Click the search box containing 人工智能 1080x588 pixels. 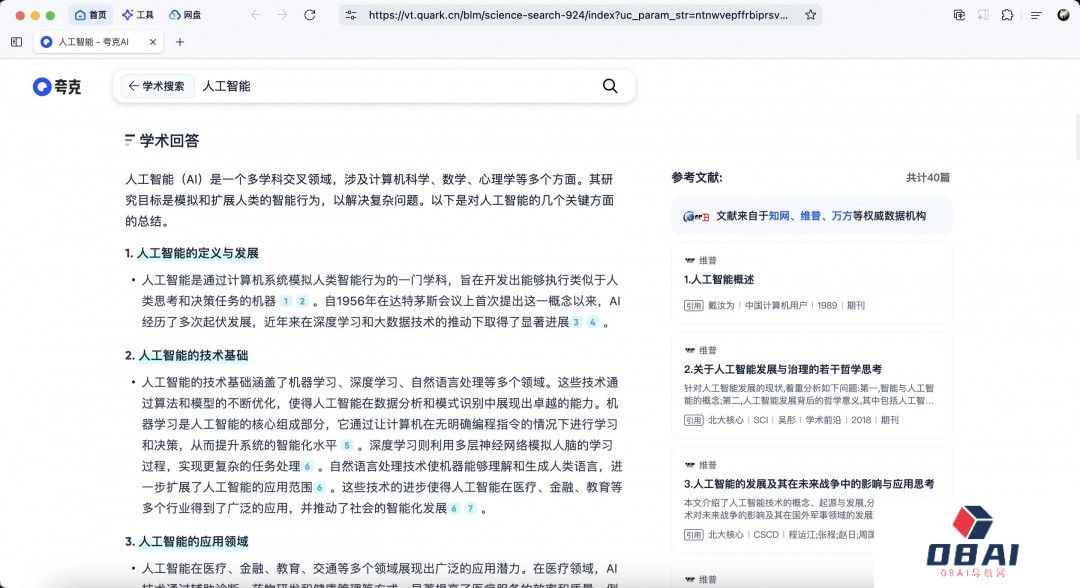click(x=400, y=86)
